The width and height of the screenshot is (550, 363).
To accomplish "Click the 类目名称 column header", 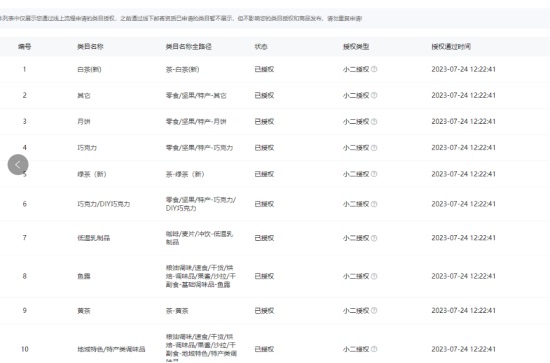I will pos(90,46).
